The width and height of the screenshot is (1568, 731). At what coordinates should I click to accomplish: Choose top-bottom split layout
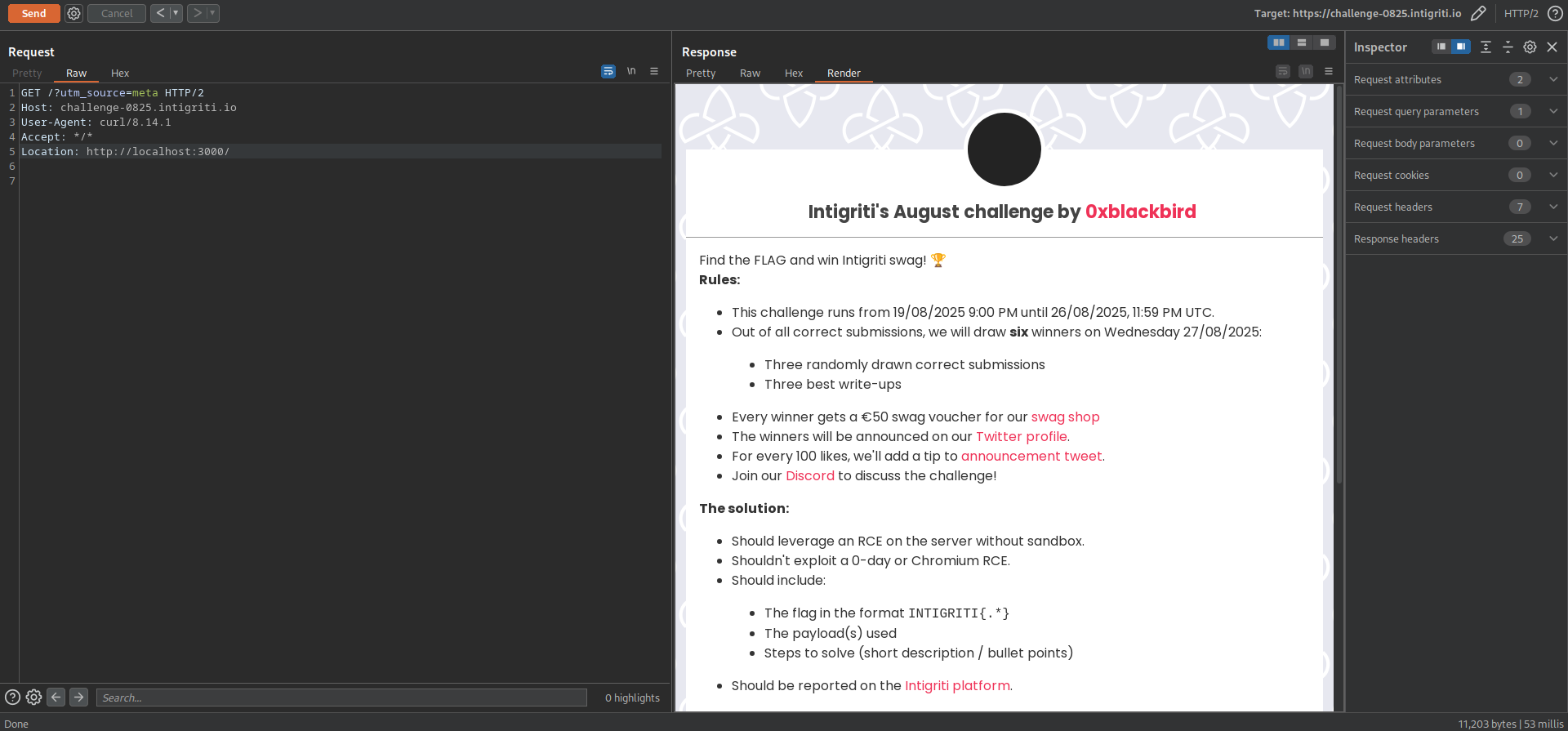click(1302, 42)
